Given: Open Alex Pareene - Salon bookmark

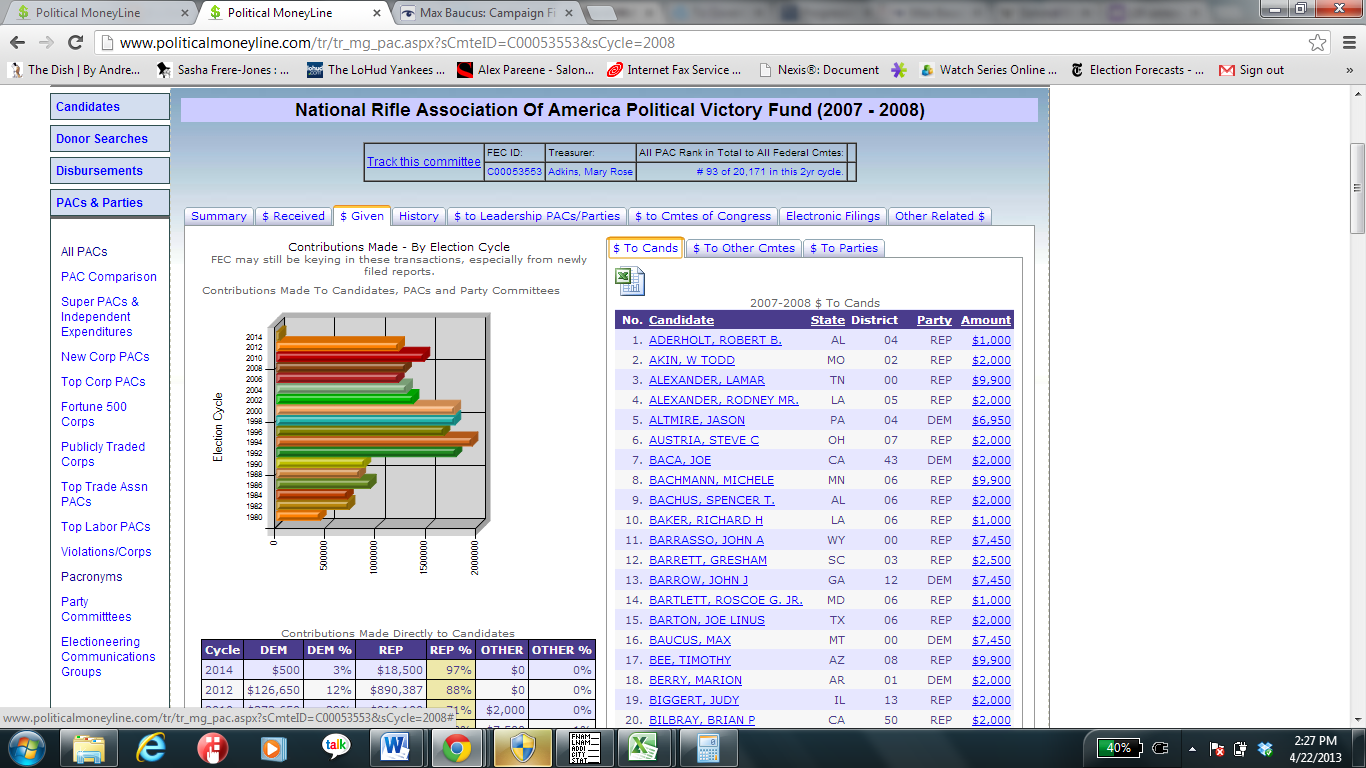Looking at the screenshot, I should (525, 70).
